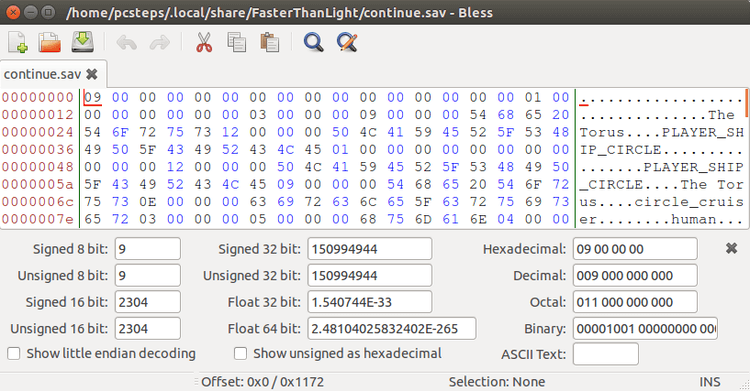
Task: Click the ASCII Text field
Action: point(606,354)
